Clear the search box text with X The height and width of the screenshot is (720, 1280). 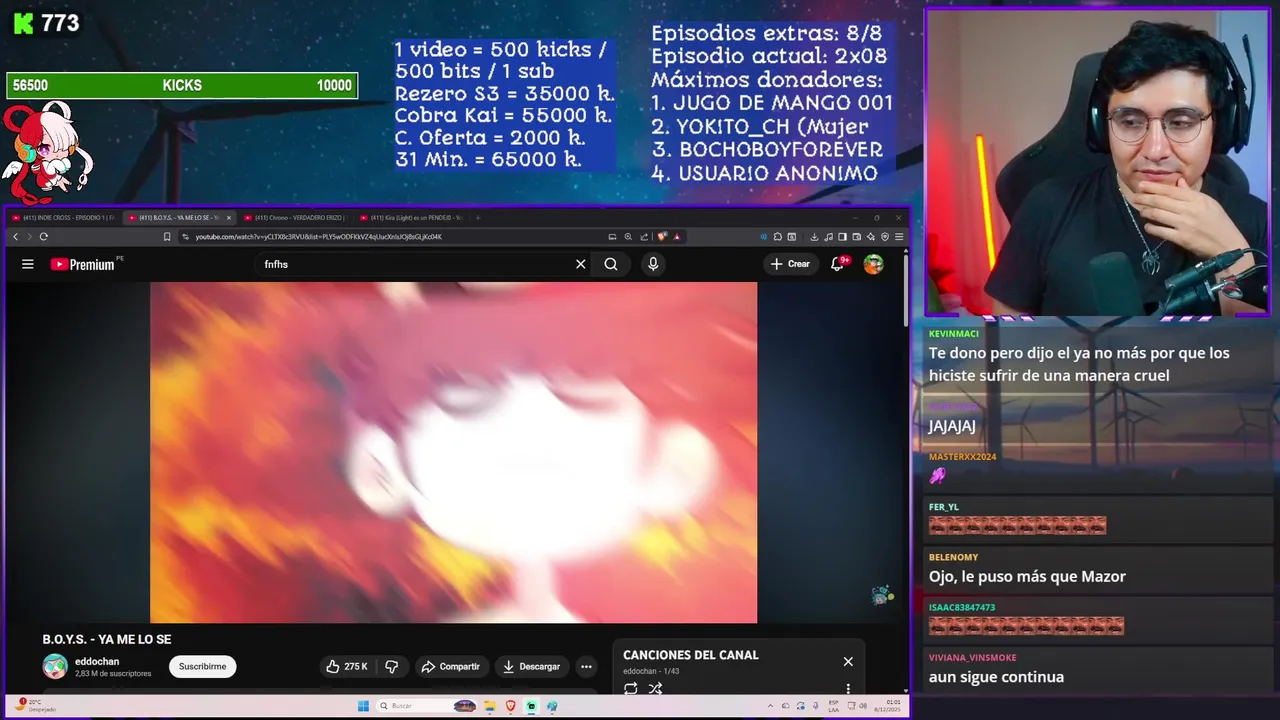pos(580,264)
